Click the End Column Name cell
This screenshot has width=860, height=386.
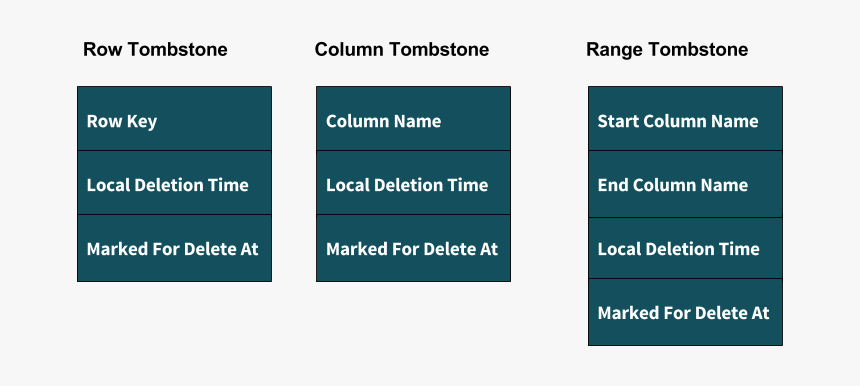[x=686, y=184]
